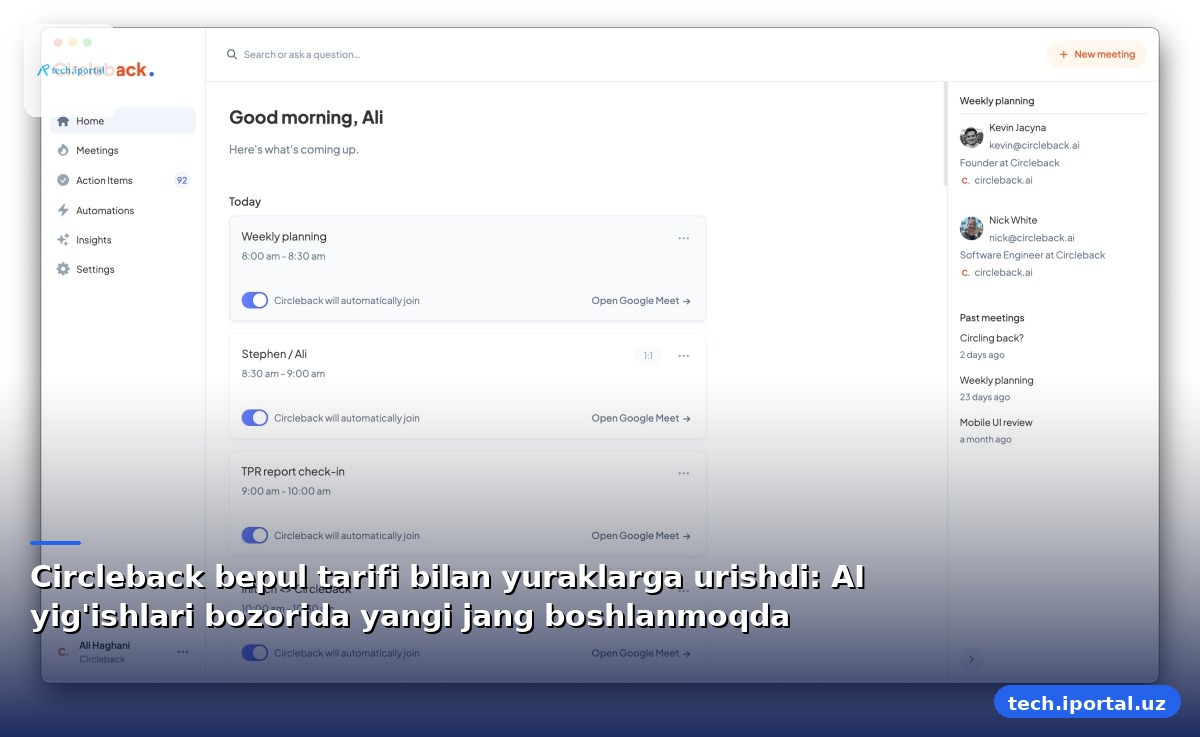Open more options for TPR report check-in

684,473
